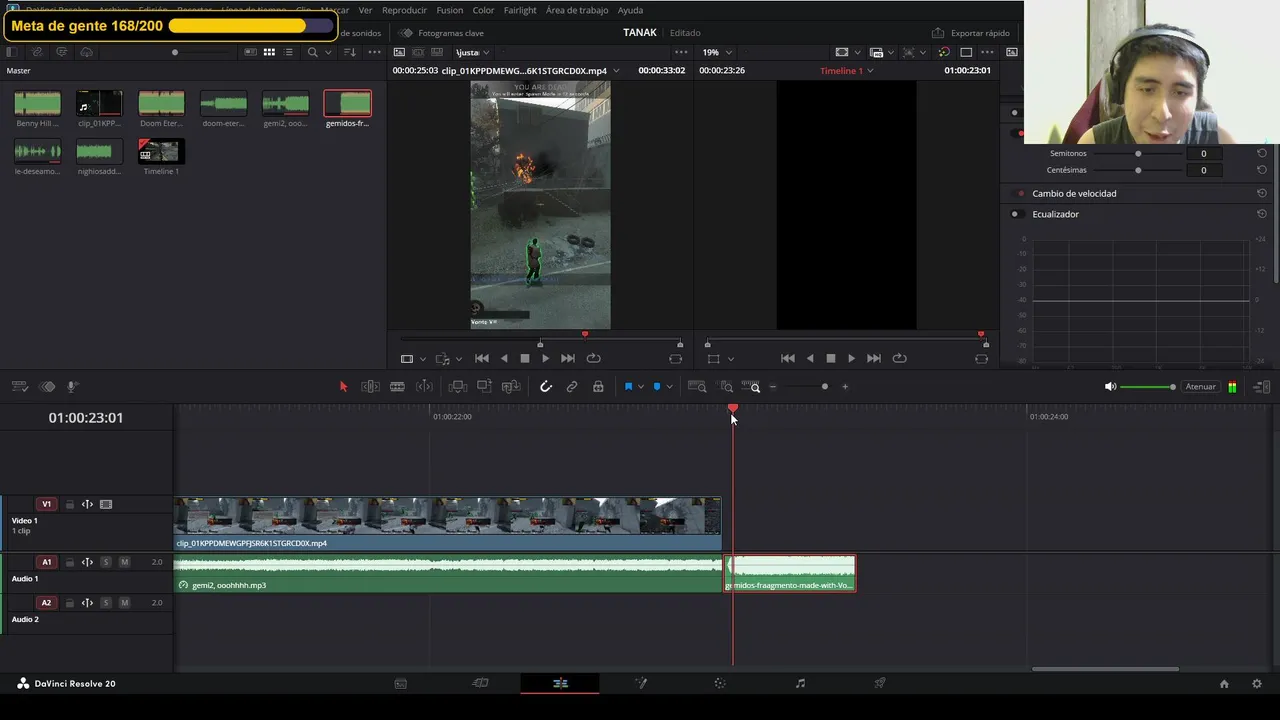Open the audio meters panel icon
The width and height of the screenshot is (1280, 720).
1232,387
